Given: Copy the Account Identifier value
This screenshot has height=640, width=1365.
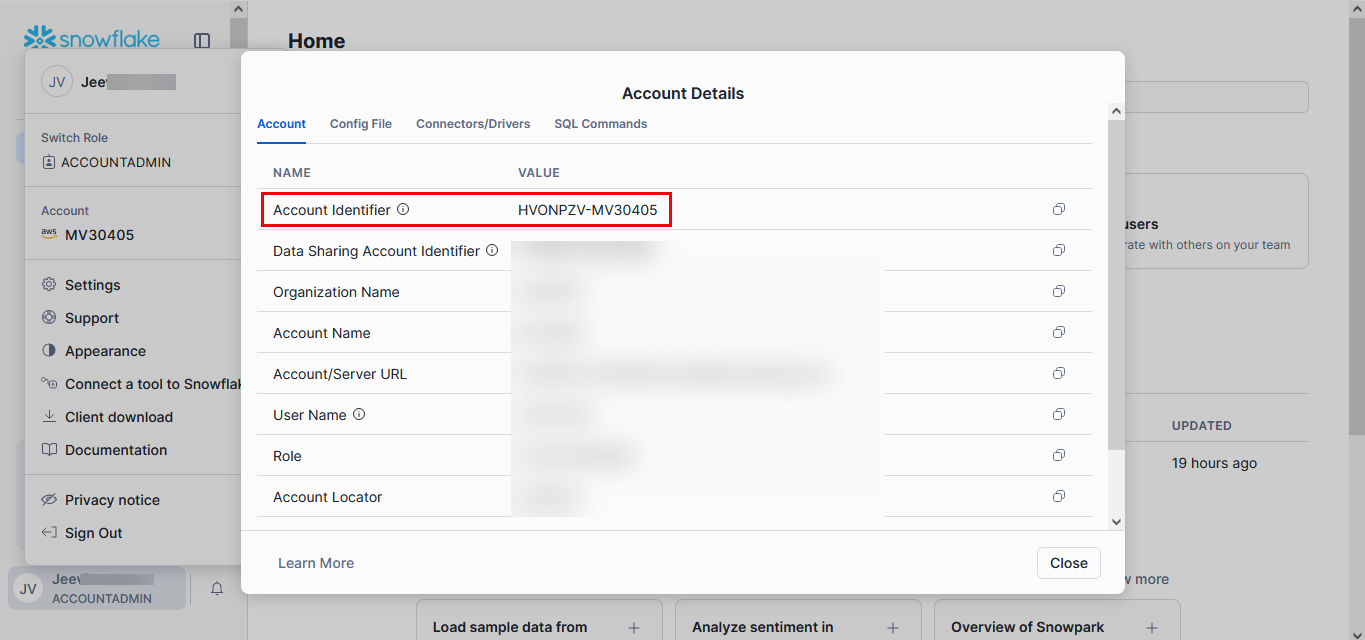Looking at the screenshot, I should click(x=1058, y=210).
